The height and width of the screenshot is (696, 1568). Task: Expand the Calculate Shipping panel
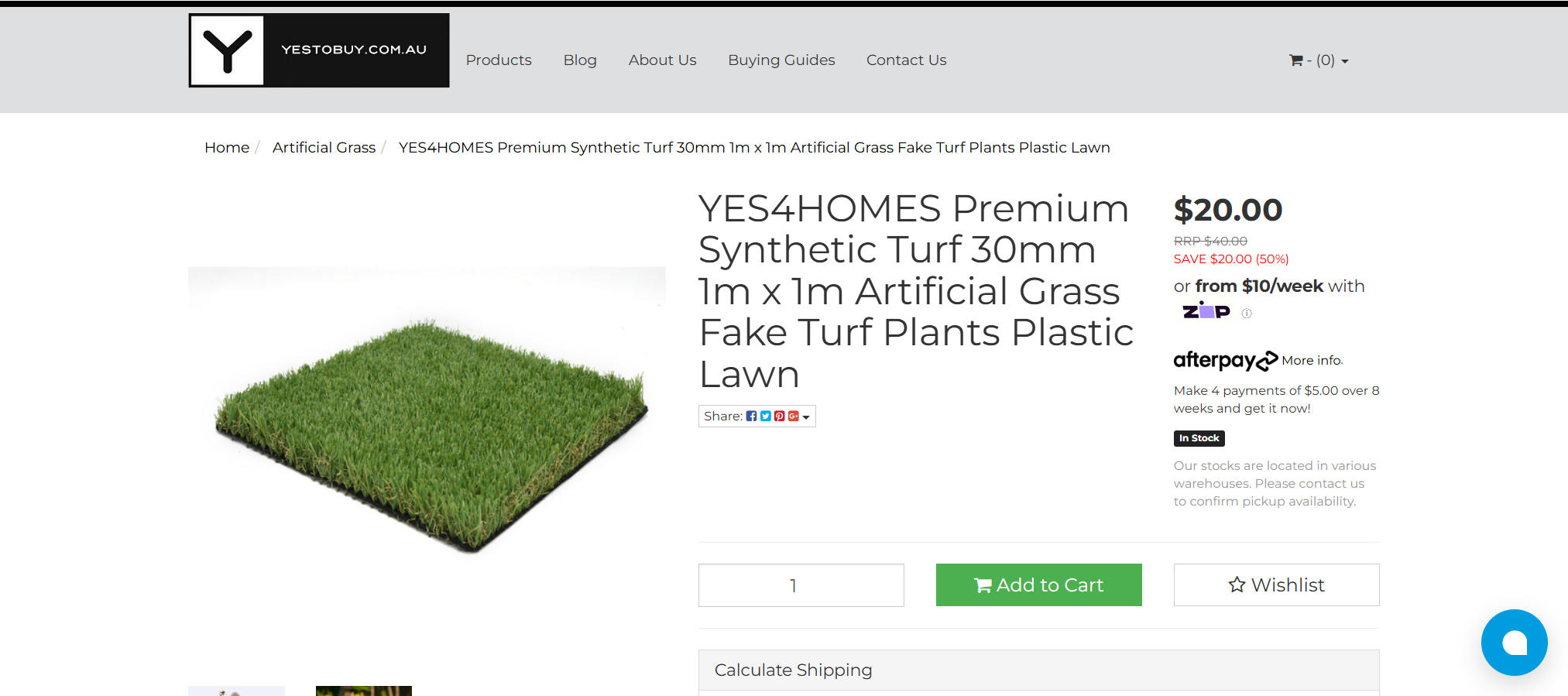click(x=1038, y=670)
